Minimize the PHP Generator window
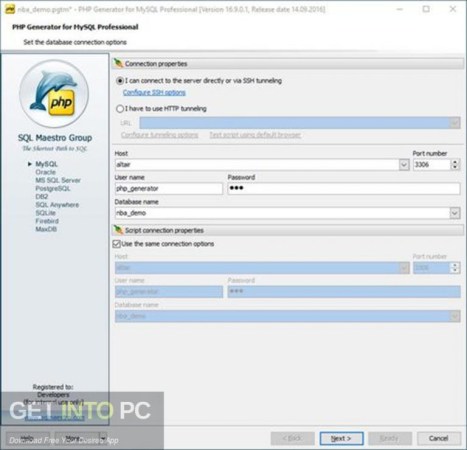Viewport: 467px width, 450px height. point(399,9)
